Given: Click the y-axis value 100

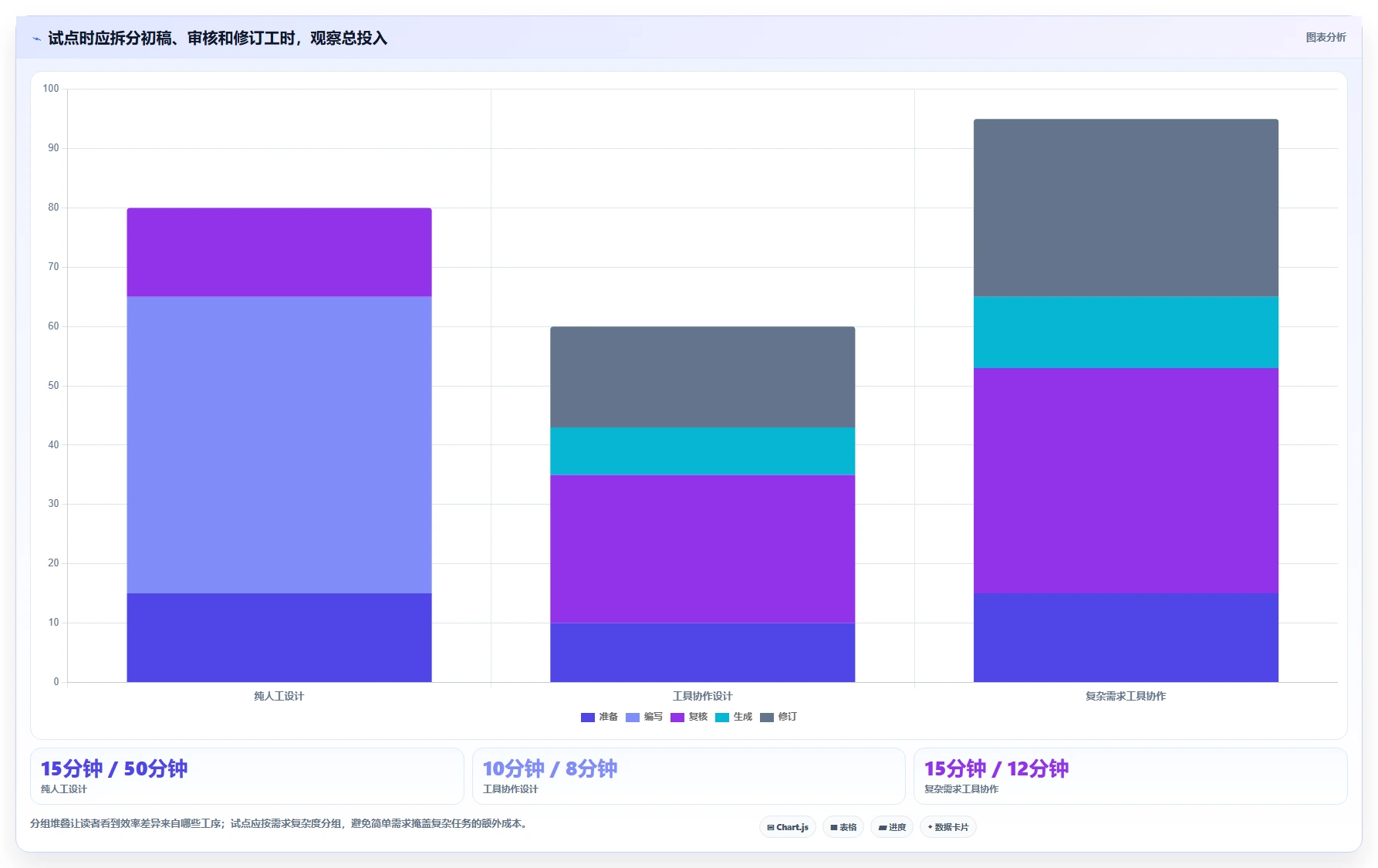Looking at the screenshot, I should [x=51, y=89].
